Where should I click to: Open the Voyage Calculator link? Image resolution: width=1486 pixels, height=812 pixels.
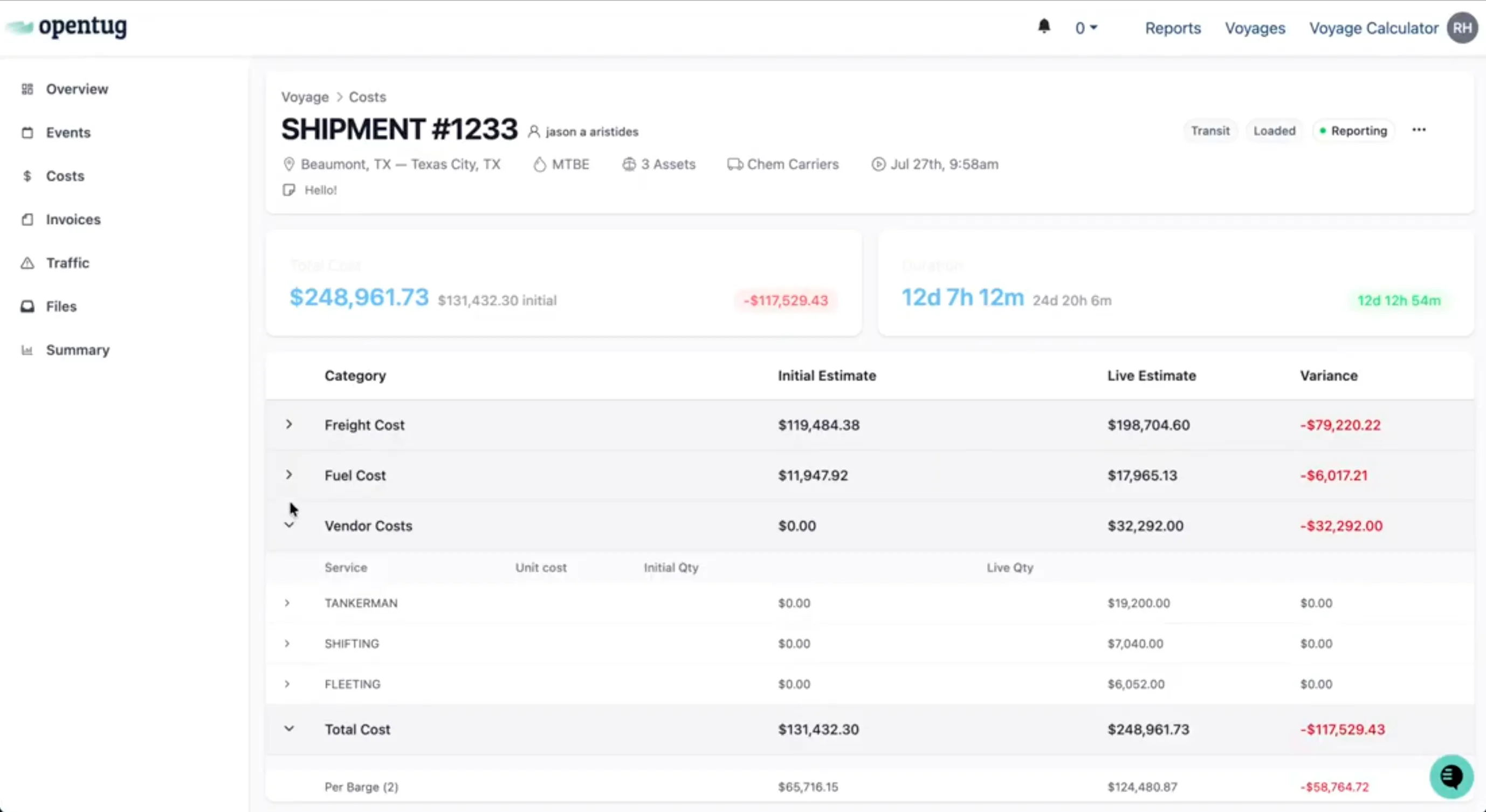[1373, 27]
